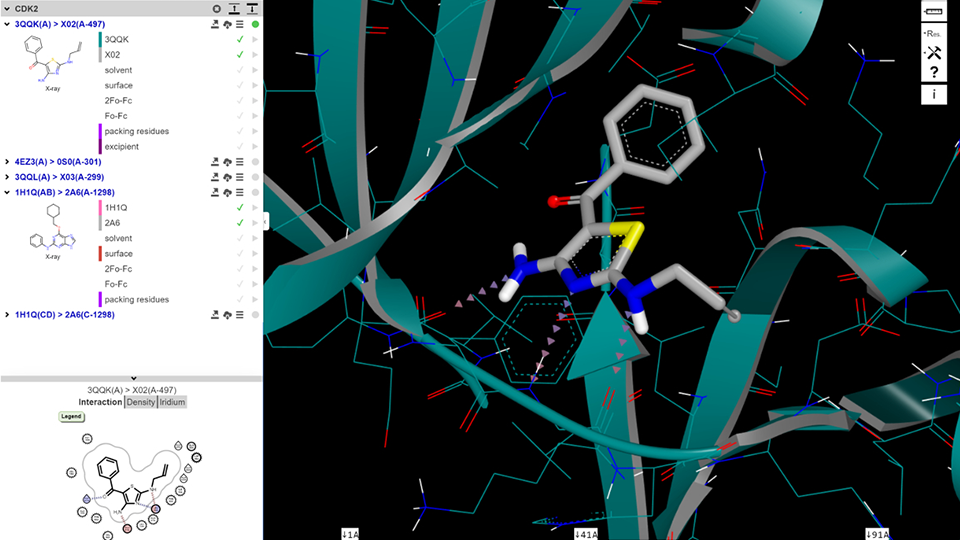Click the down chevron on the panel divider
This screenshot has width=960, height=540.
133,378
